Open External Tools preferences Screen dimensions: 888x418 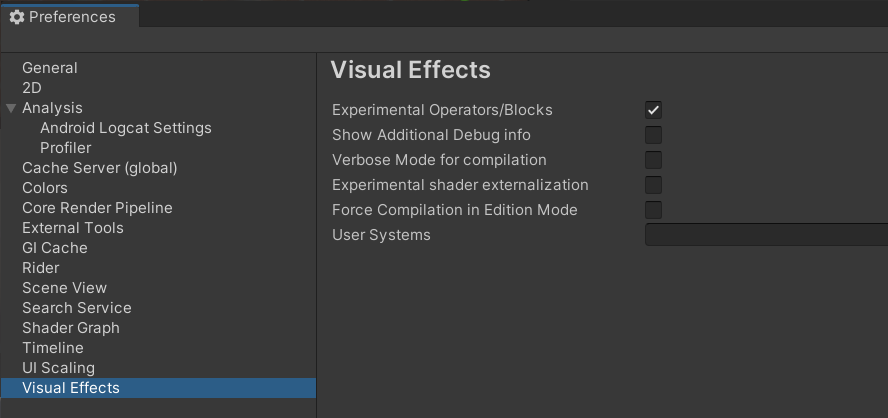click(x=73, y=228)
